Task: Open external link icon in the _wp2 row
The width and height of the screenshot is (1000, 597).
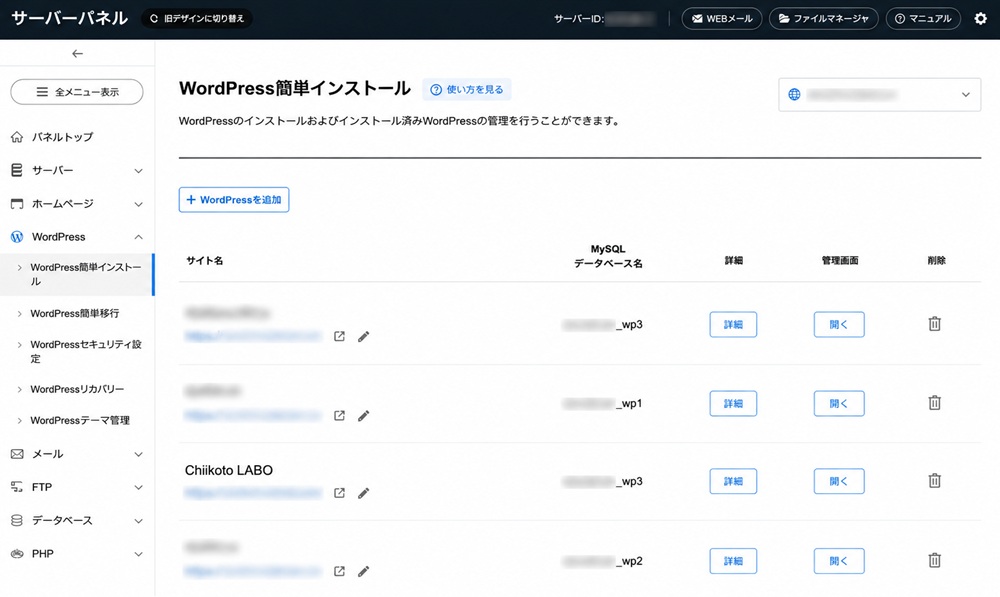Action: pyautogui.click(x=339, y=571)
